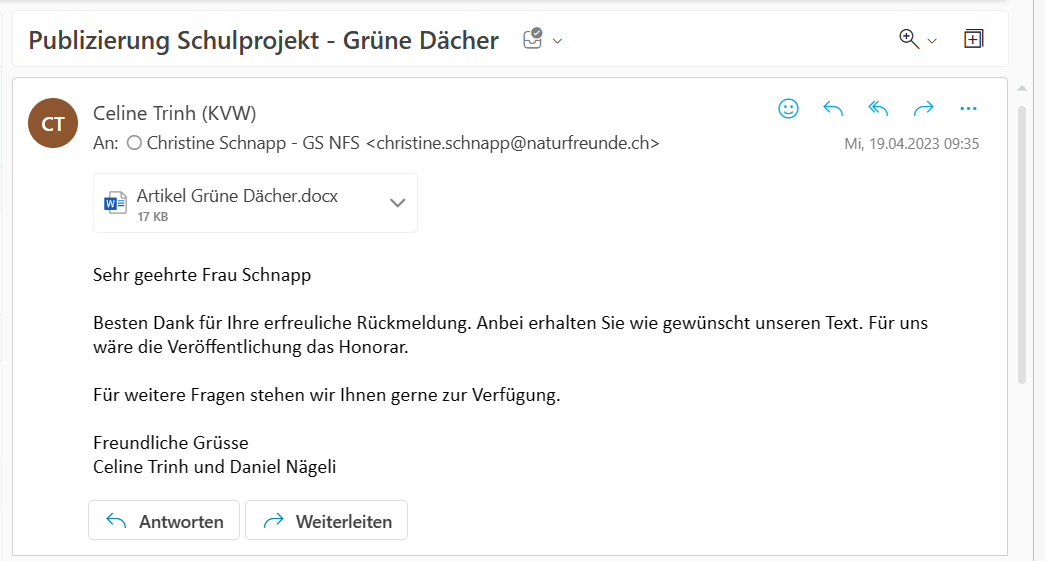
Task: Click the reply arrow icon in the message header
Action: [833, 109]
